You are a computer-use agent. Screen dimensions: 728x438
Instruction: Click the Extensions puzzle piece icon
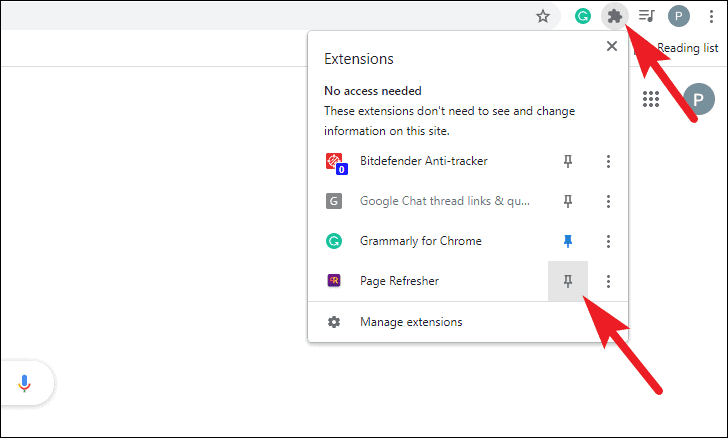(x=615, y=16)
